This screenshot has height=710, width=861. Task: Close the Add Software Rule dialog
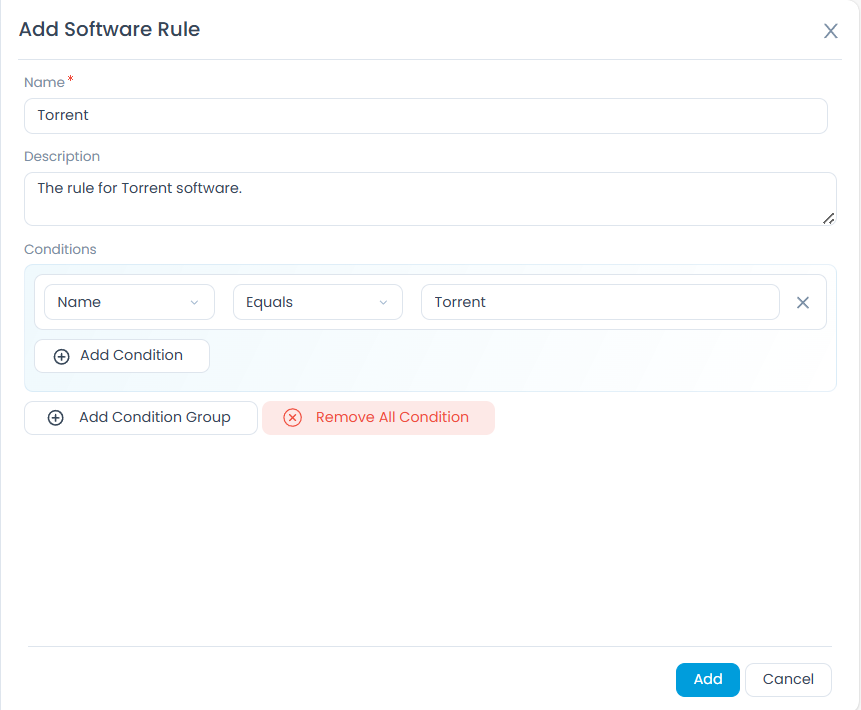[x=830, y=31]
